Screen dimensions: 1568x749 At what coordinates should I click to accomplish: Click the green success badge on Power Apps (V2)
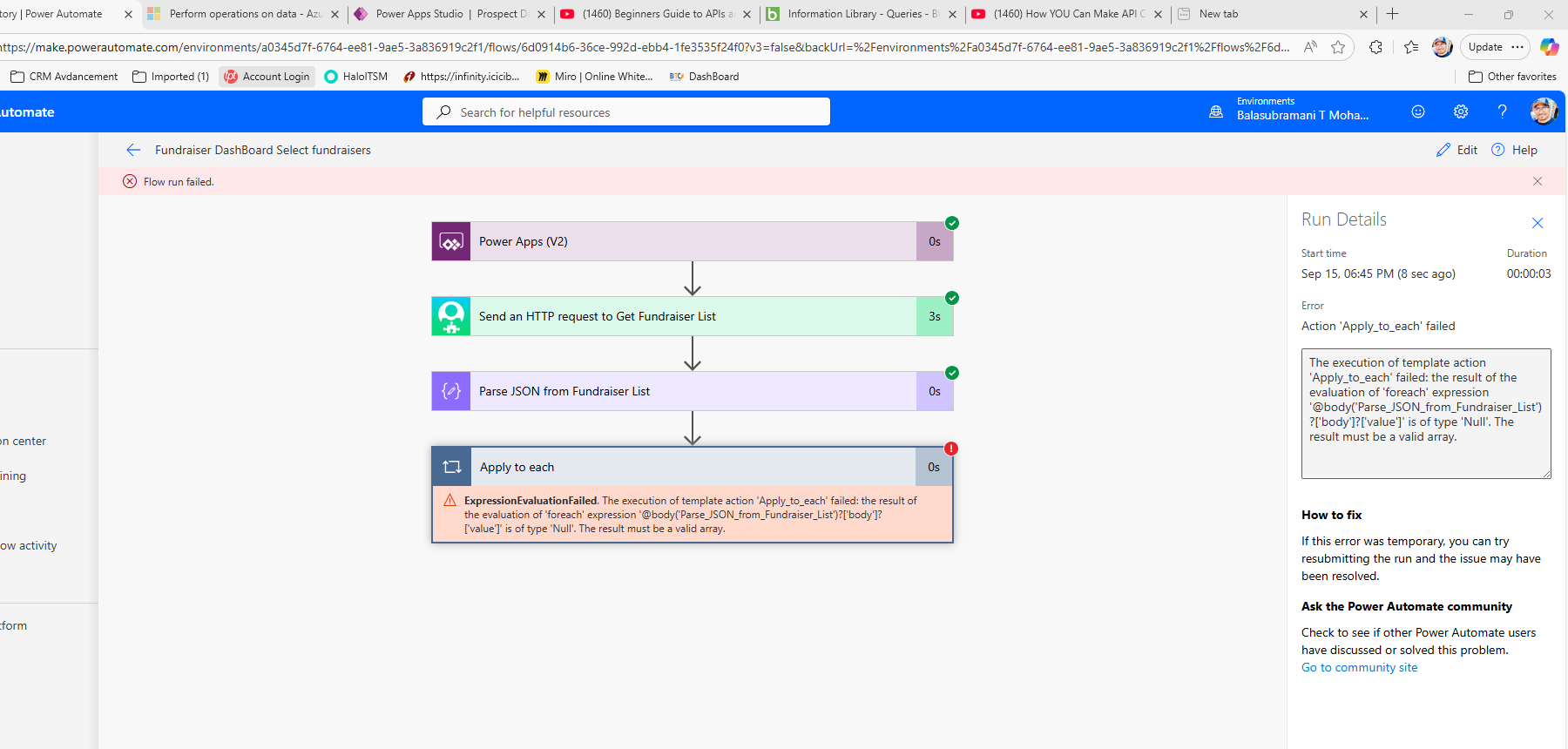(952, 223)
